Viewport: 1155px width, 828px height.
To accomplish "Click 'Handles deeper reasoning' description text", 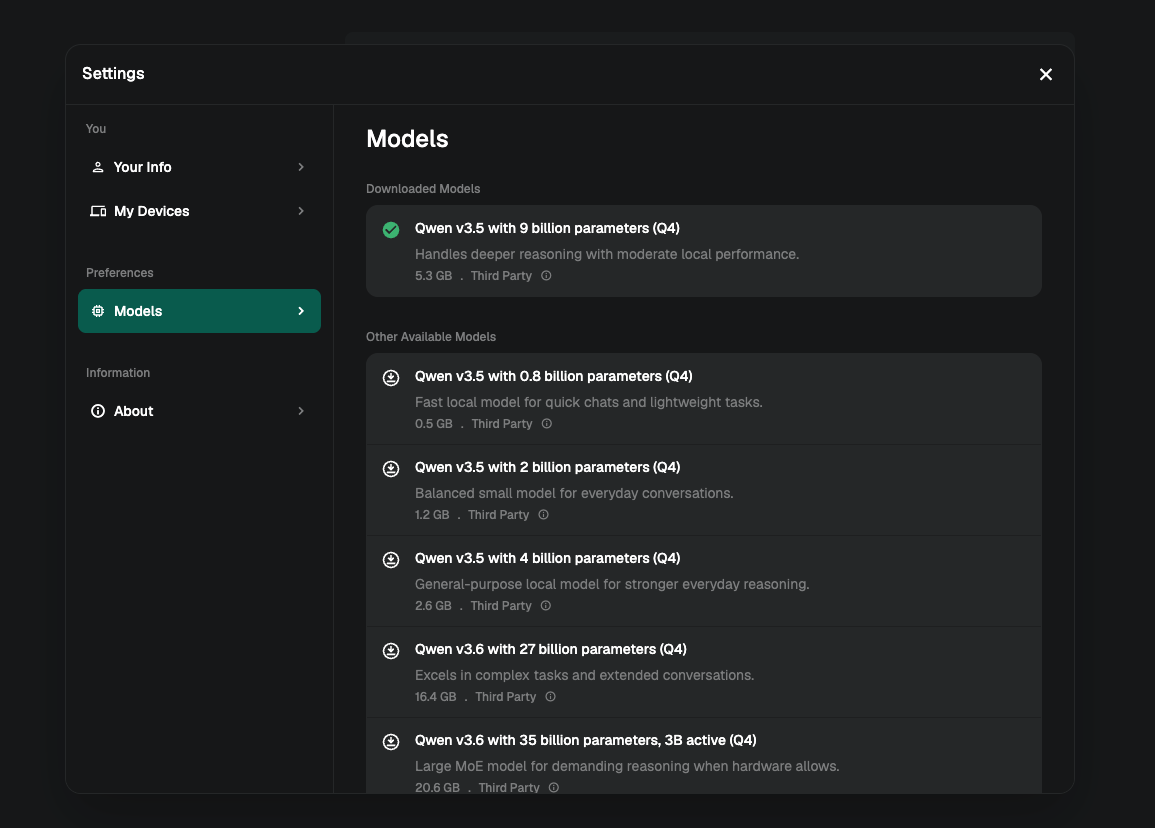I will (607, 254).
